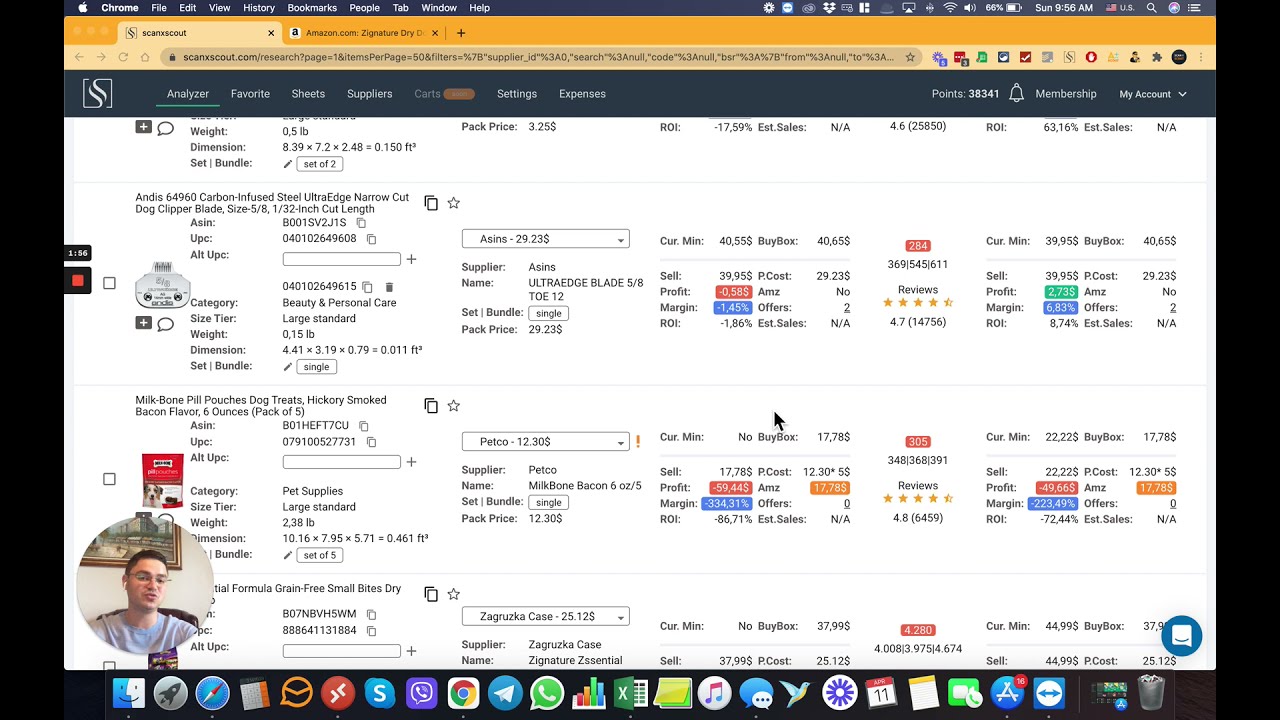
Task: Copy ASIN B001SV2J1S
Action: (362, 223)
